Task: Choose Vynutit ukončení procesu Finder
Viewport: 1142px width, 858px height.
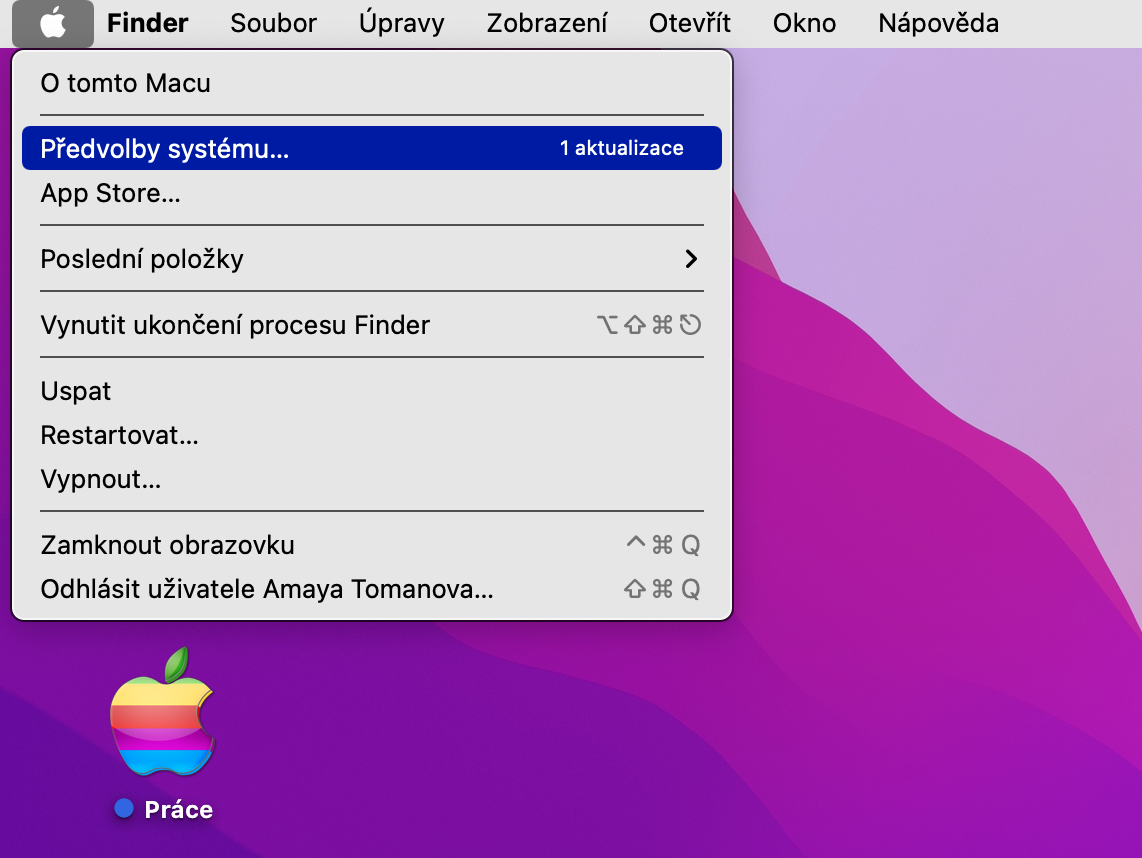Action: click(x=371, y=325)
